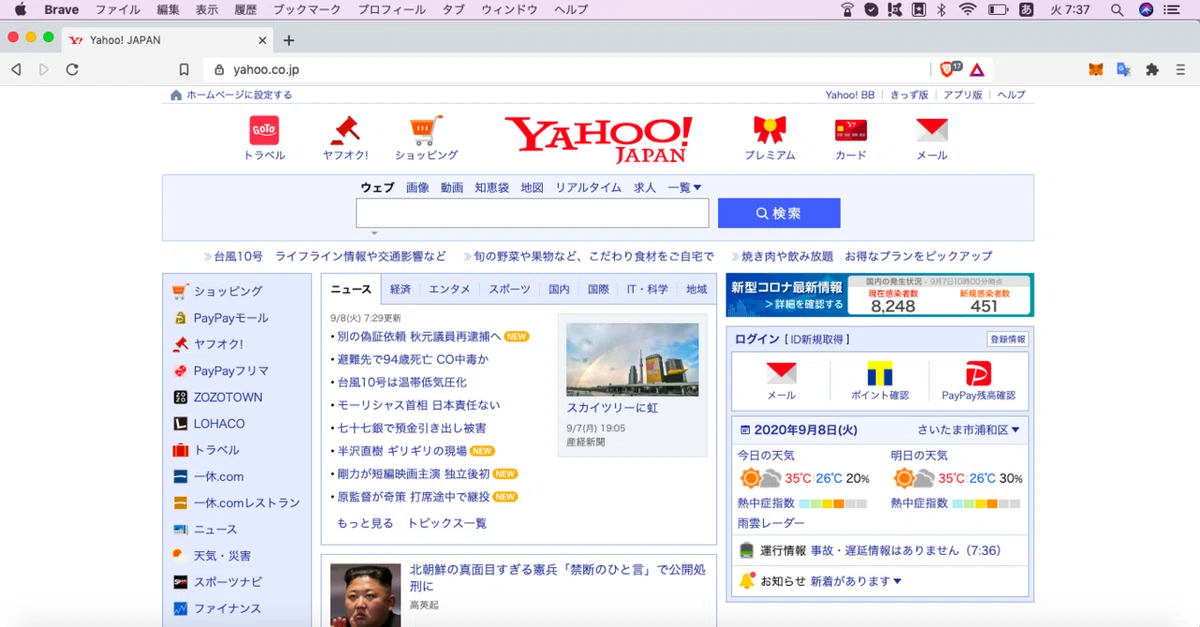The image size is (1200, 627).
Task: Expand the 一覧 search category dropdown
Action: click(685, 187)
